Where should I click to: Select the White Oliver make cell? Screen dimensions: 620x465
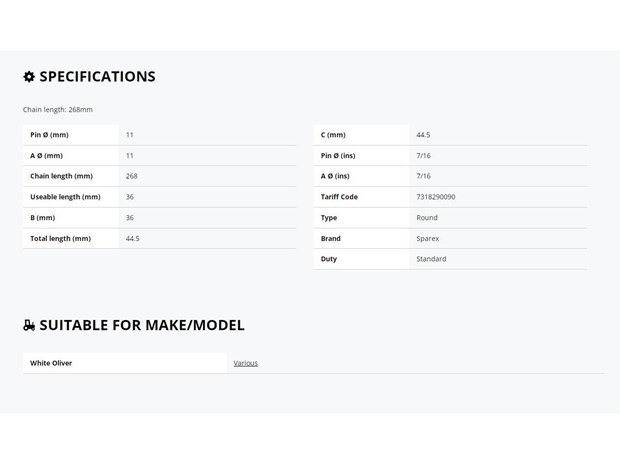pyautogui.click(x=125, y=363)
